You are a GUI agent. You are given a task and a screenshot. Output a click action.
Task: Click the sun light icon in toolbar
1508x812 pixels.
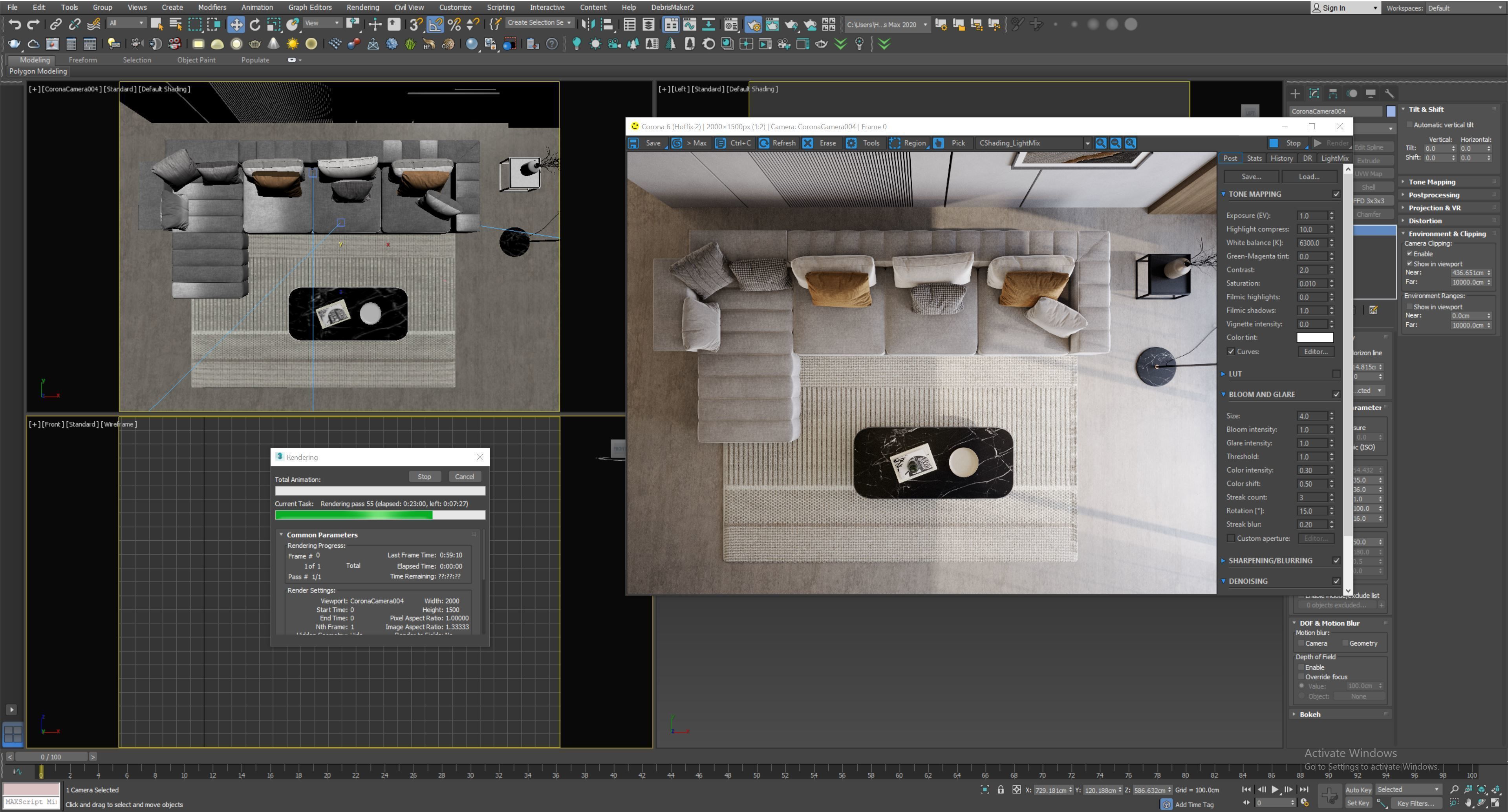click(293, 44)
